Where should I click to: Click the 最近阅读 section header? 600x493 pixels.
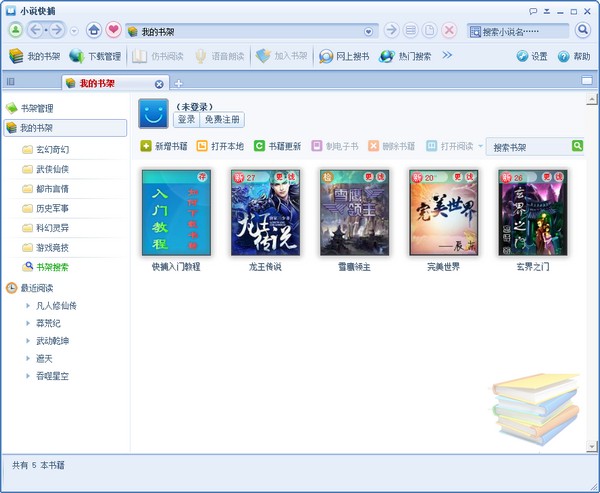tap(30, 288)
